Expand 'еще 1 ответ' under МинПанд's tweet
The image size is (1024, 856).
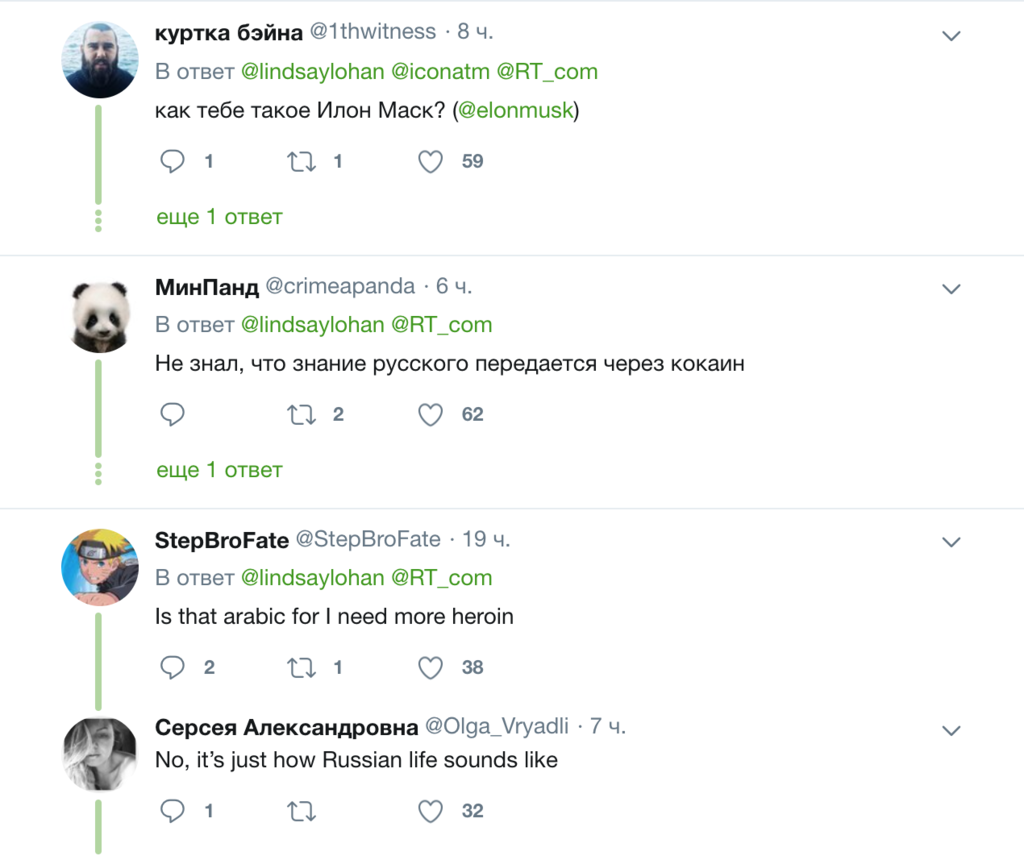coord(218,469)
